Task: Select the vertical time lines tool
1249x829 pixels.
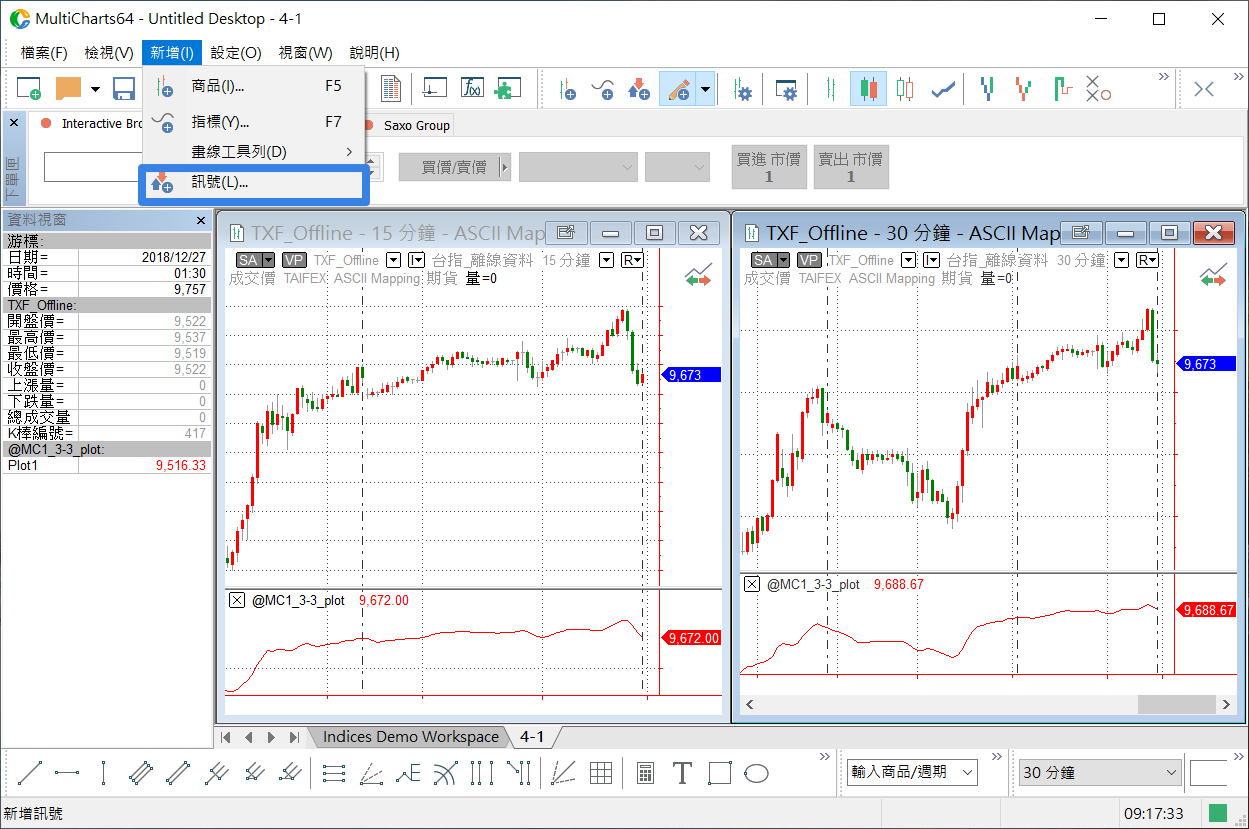Action: [x=482, y=772]
